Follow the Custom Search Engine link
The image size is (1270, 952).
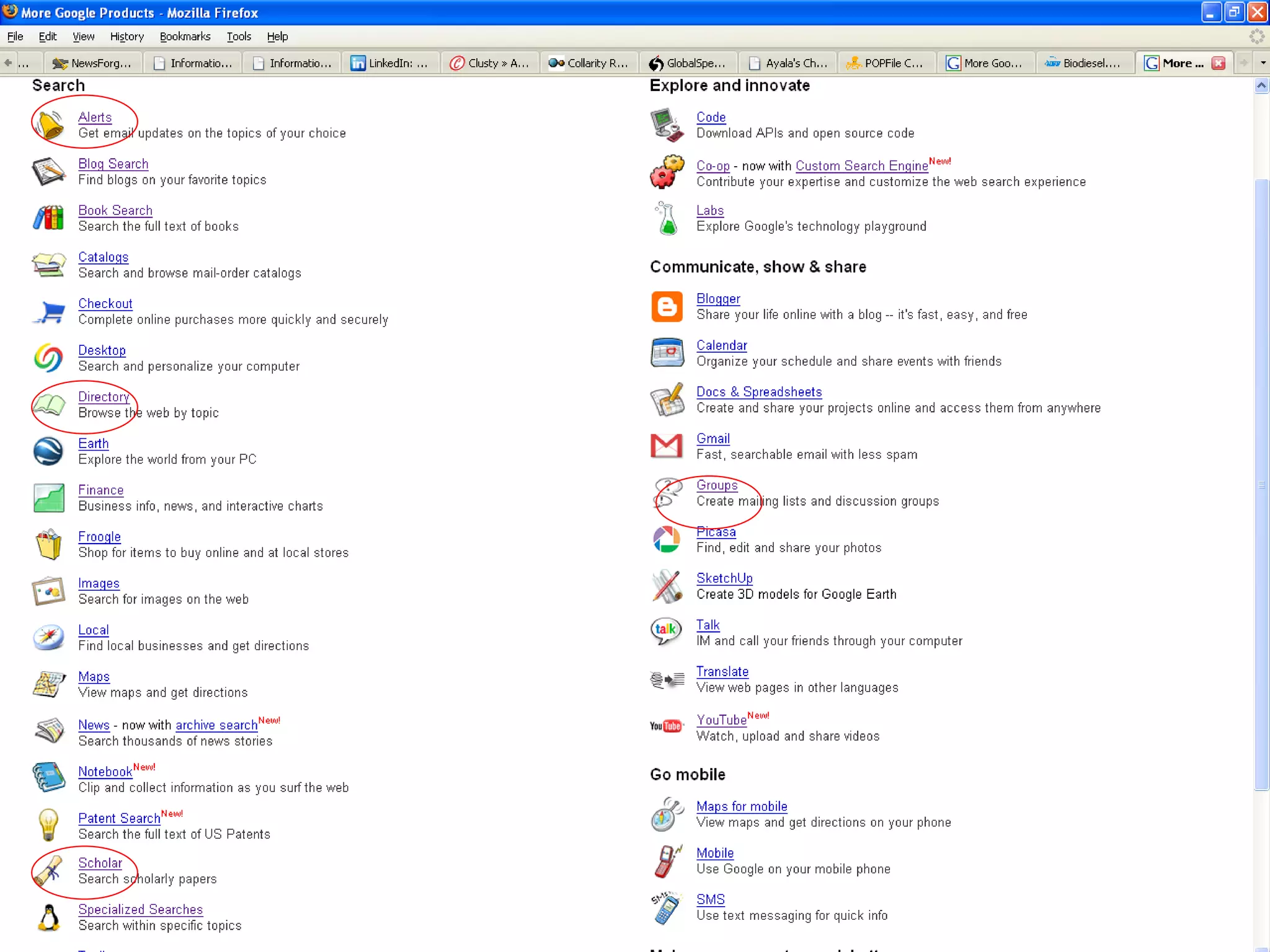coord(861,166)
